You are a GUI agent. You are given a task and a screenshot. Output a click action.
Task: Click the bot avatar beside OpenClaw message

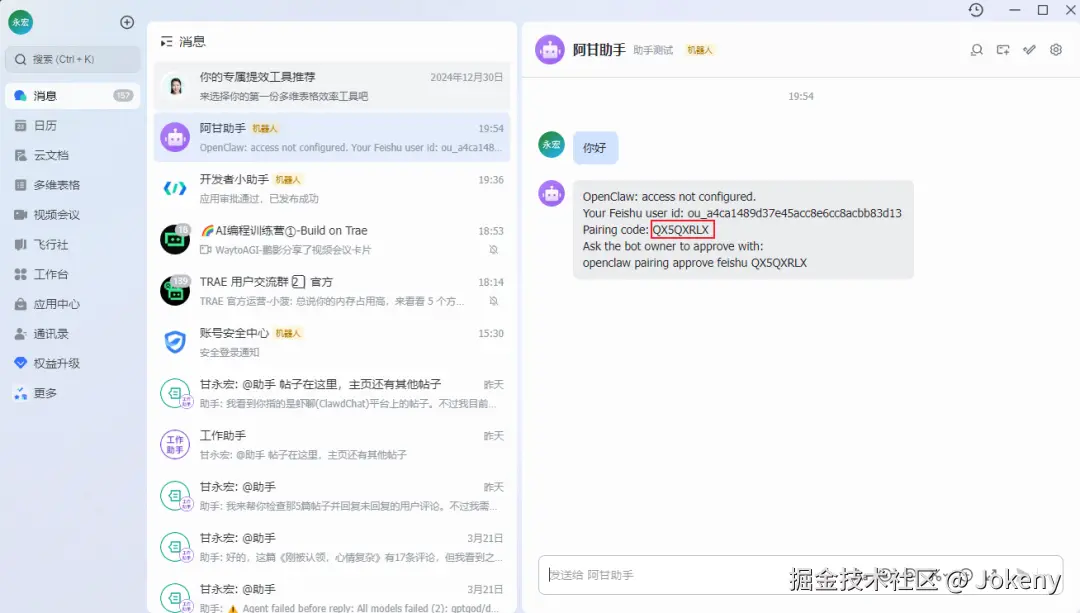coord(551,194)
